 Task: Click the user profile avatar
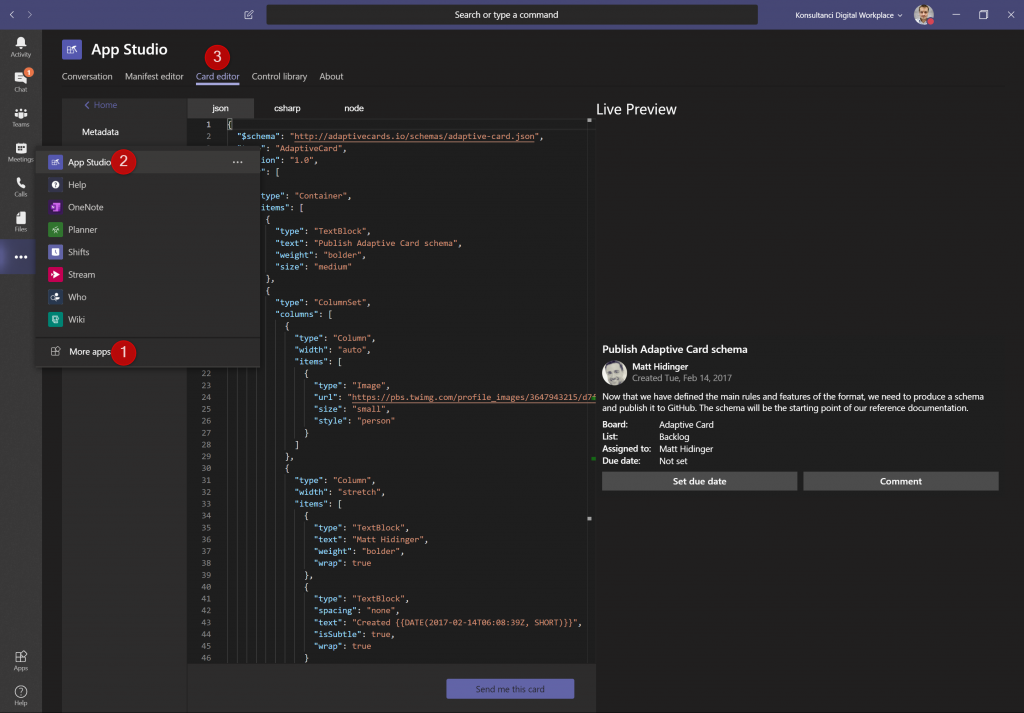924,15
